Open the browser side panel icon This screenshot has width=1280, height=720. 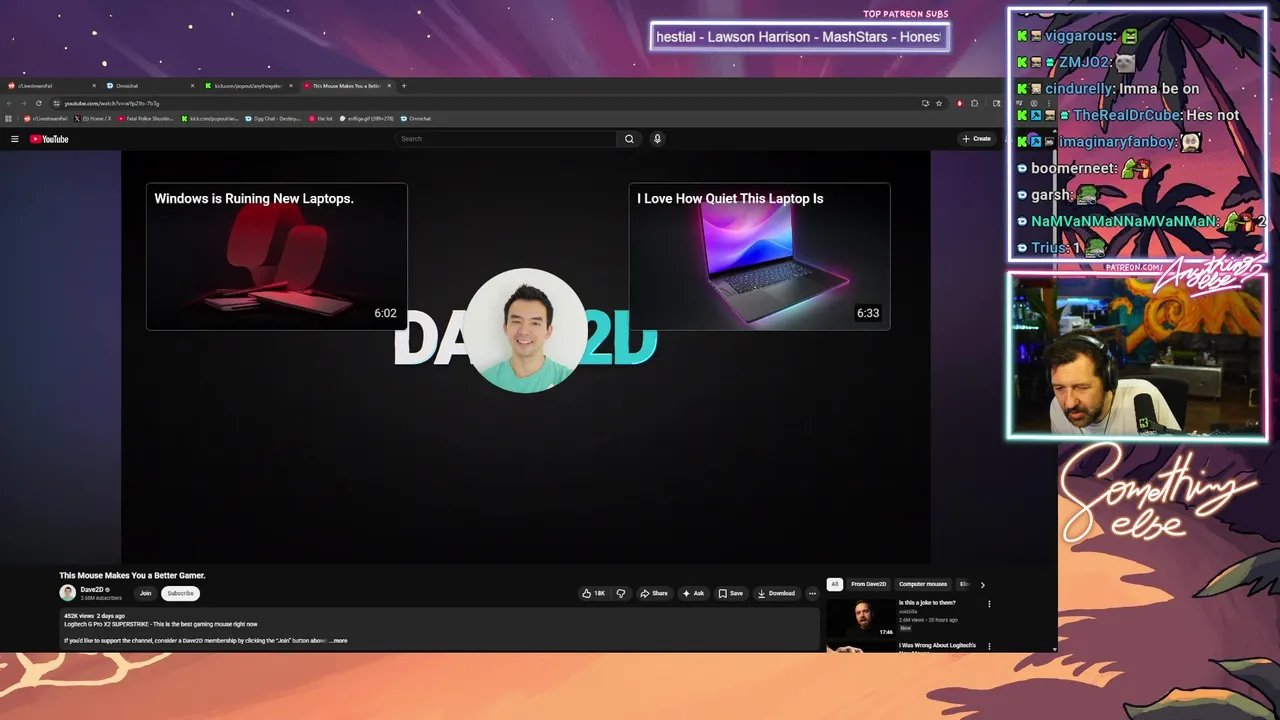(996, 103)
